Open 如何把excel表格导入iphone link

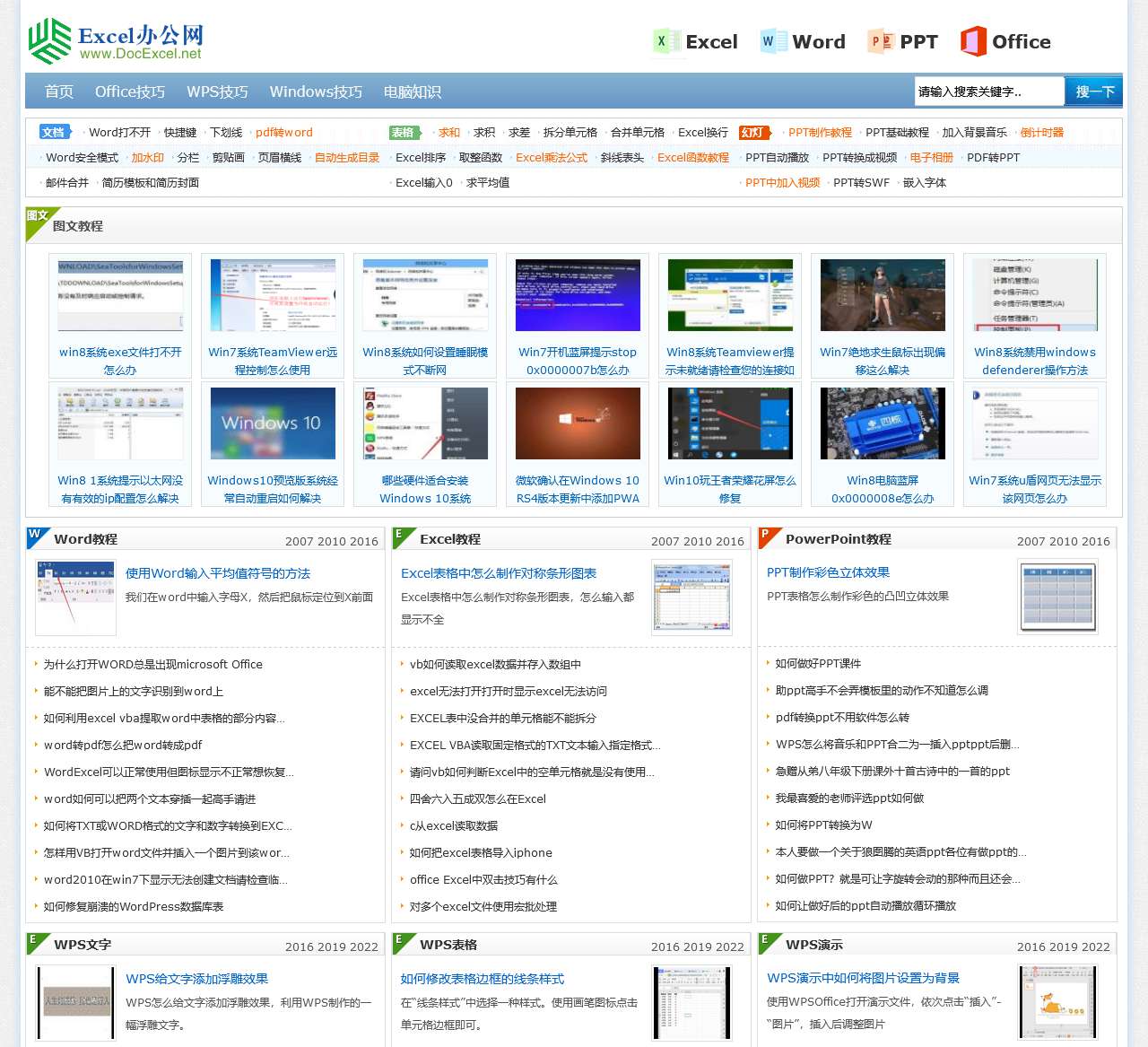click(x=481, y=852)
